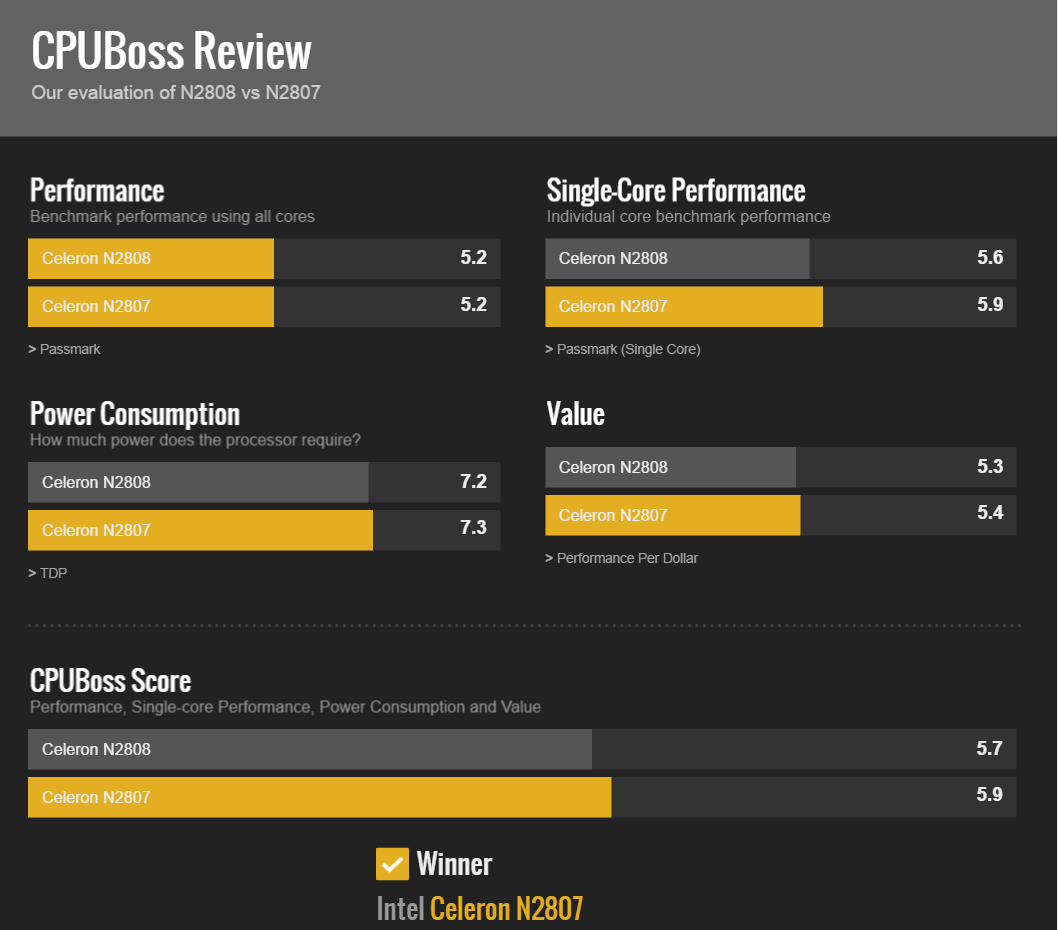This screenshot has width=1058, height=930.
Task: Click Celeron N2808 bar in Value section
Action: pos(781,467)
